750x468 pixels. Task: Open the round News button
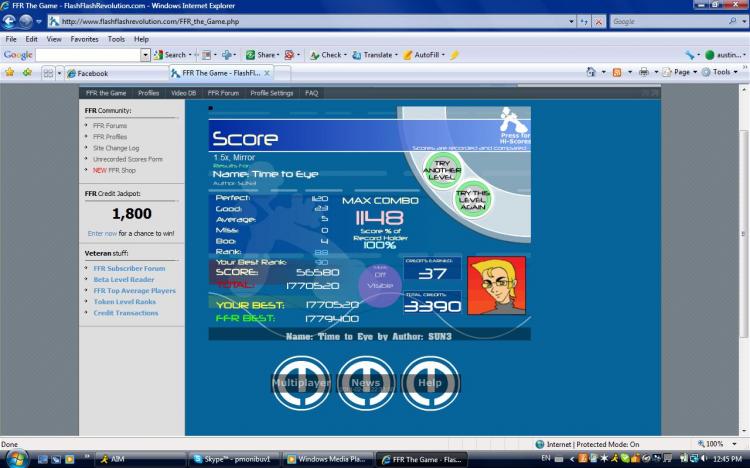[x=366, y=383]
